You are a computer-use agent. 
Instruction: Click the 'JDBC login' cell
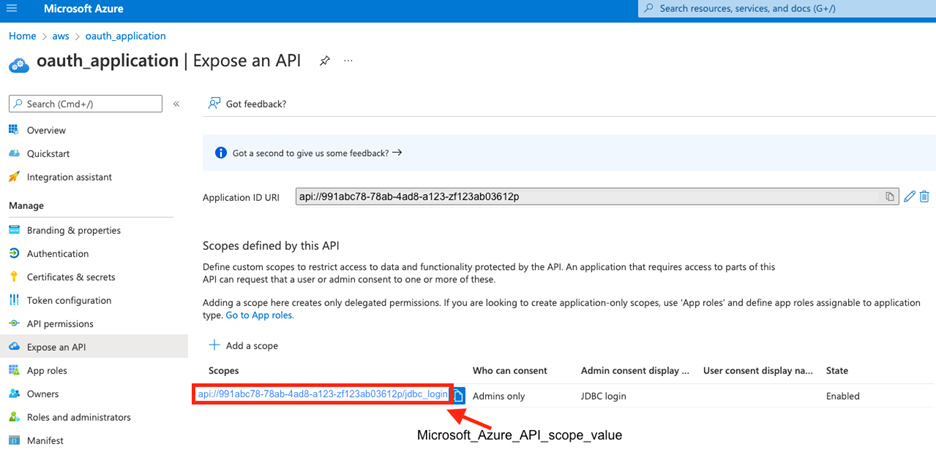click(x=604, y=396)
